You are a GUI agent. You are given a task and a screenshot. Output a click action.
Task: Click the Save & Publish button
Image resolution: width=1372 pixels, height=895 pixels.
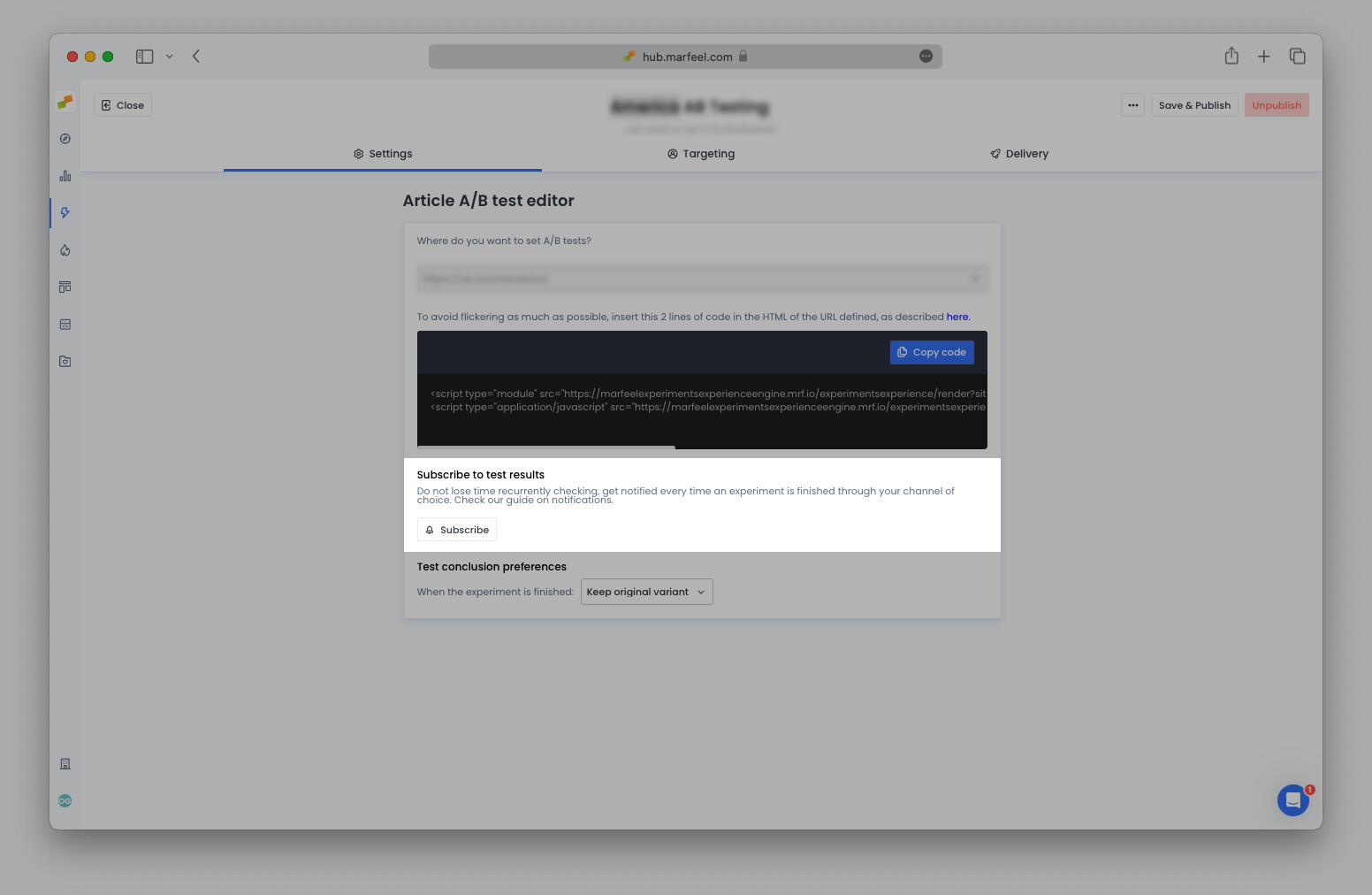click(1194, 104)
